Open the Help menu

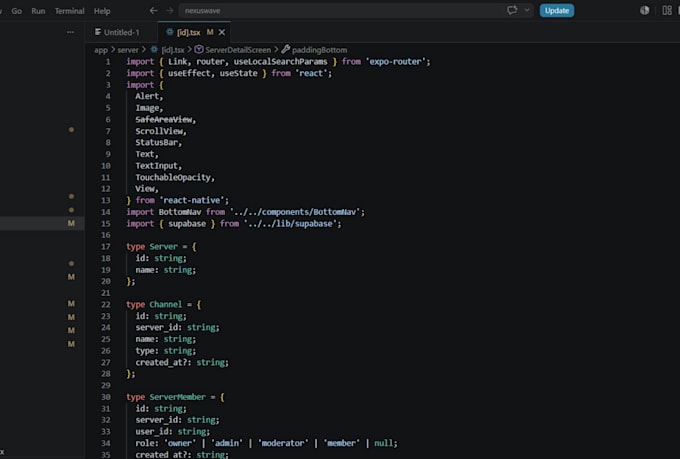click(x=102, y=11)
